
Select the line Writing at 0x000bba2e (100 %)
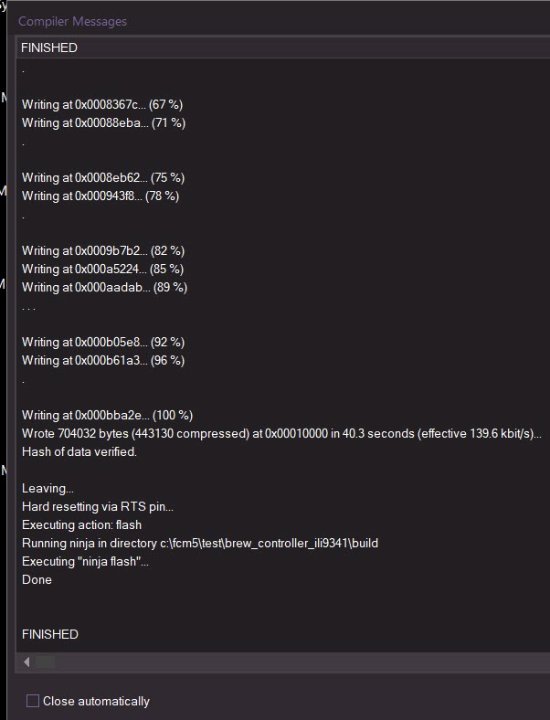pyautogui.click(x=107, y=415)
